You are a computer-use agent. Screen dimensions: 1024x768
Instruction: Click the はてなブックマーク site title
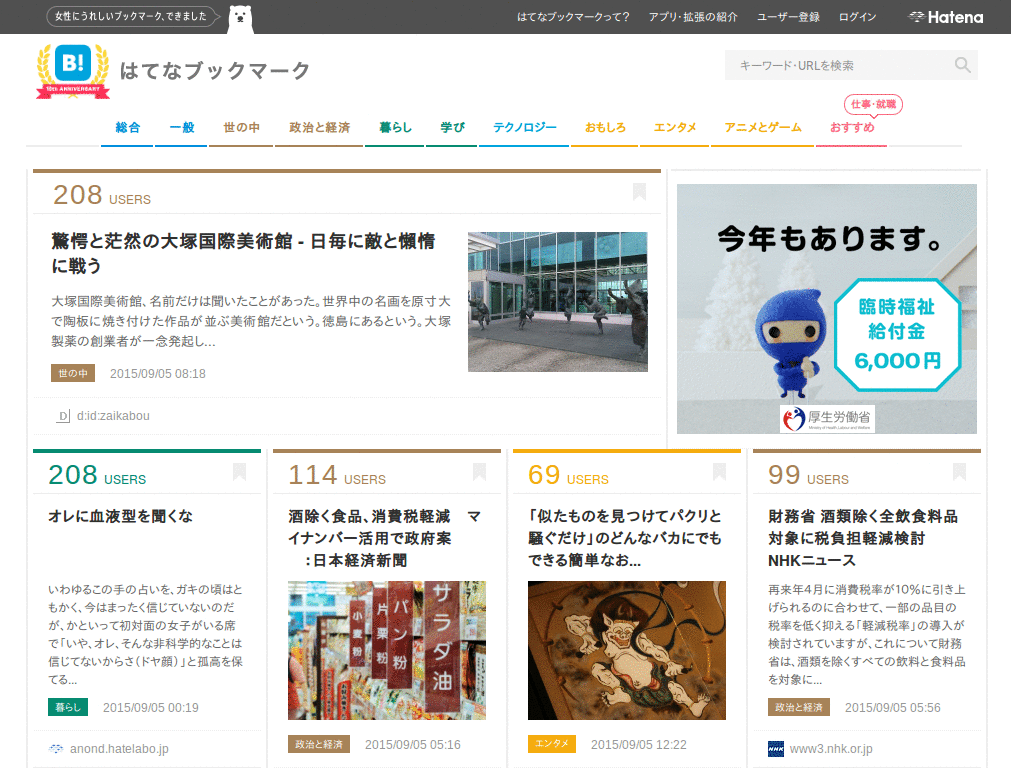[214, 71]
